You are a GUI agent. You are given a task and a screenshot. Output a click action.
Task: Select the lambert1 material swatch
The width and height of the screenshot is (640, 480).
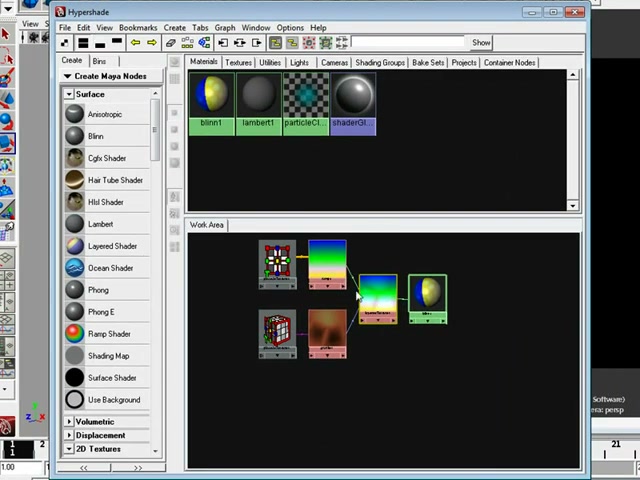coord(258,104)
